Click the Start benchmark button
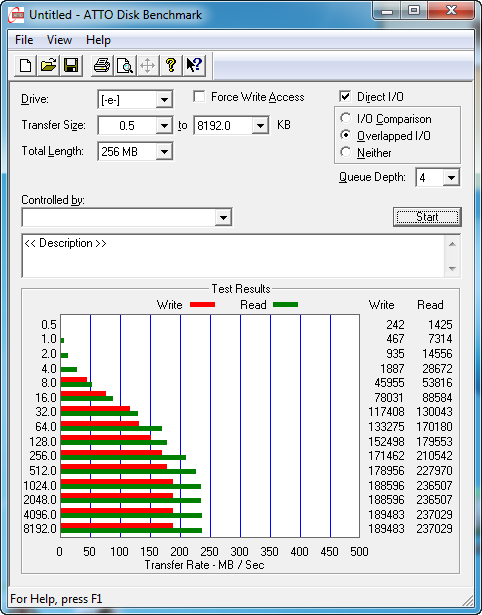This screenshot has height=615, width=482. [427, 217]
